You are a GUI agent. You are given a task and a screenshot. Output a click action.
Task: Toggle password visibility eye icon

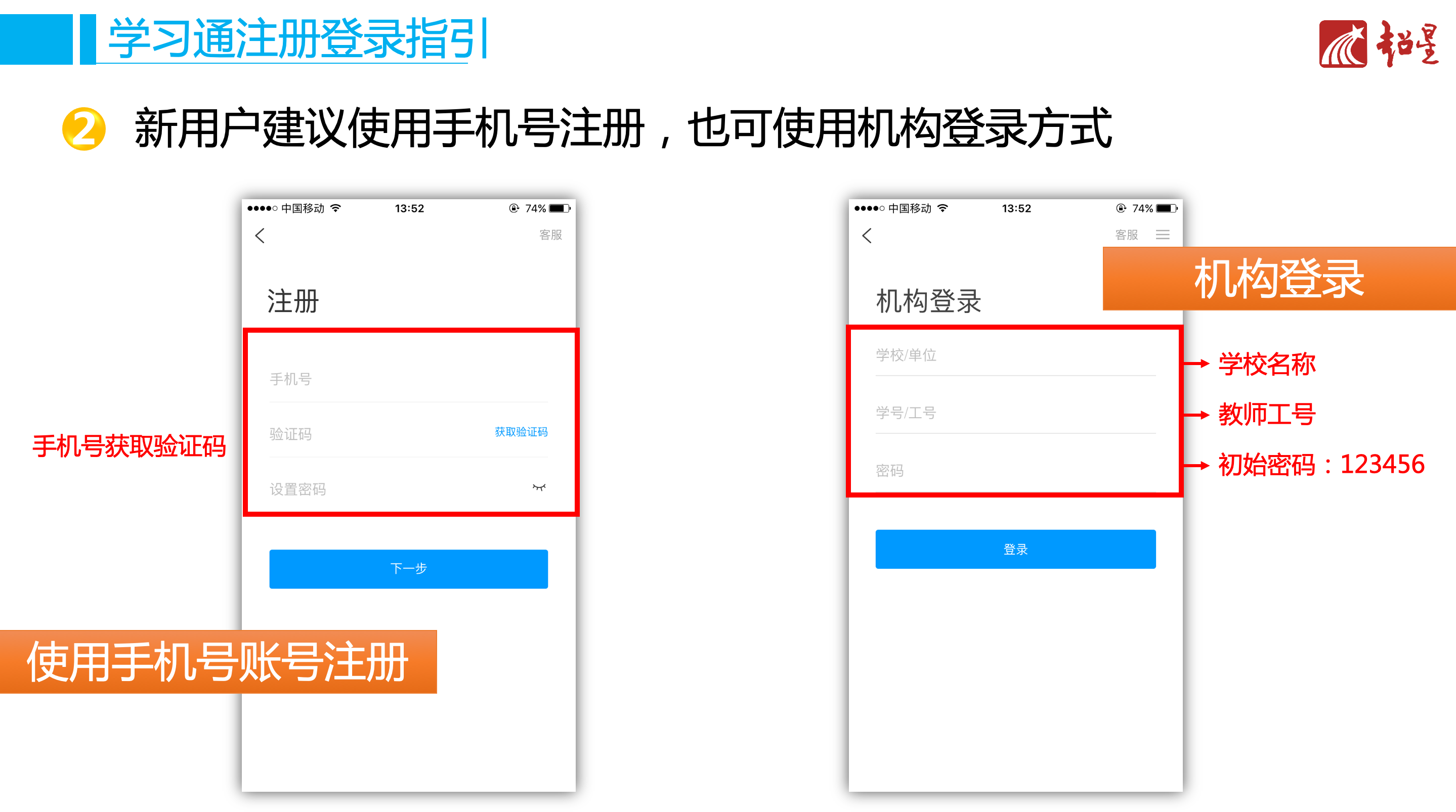click(539, 487)
